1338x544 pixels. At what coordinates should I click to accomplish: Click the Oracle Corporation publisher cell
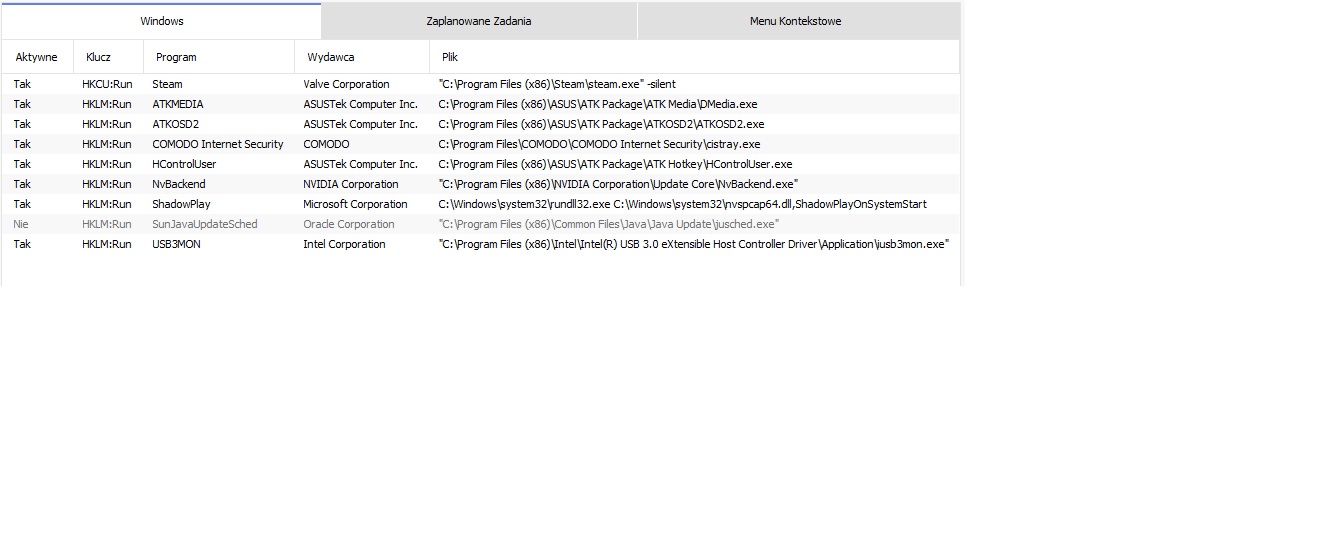tap(349, 224)
